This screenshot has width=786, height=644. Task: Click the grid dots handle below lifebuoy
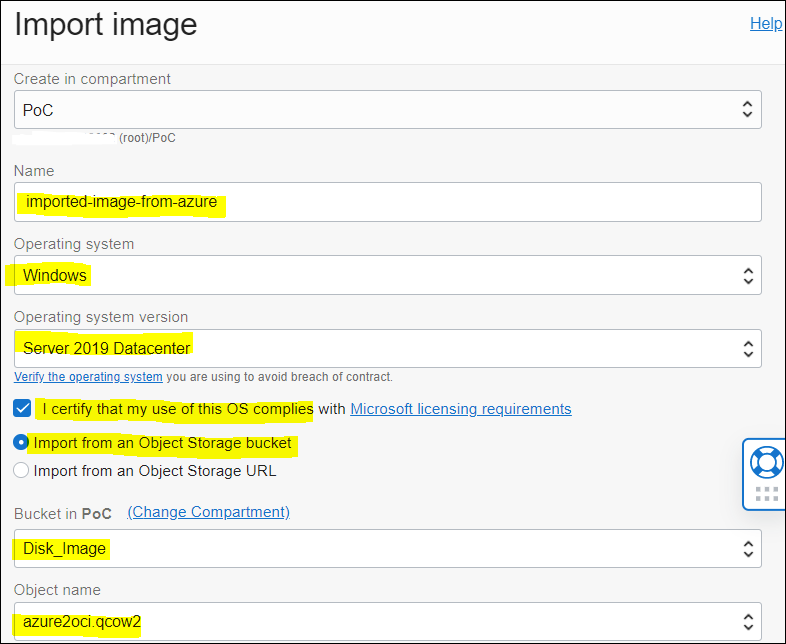767,493
